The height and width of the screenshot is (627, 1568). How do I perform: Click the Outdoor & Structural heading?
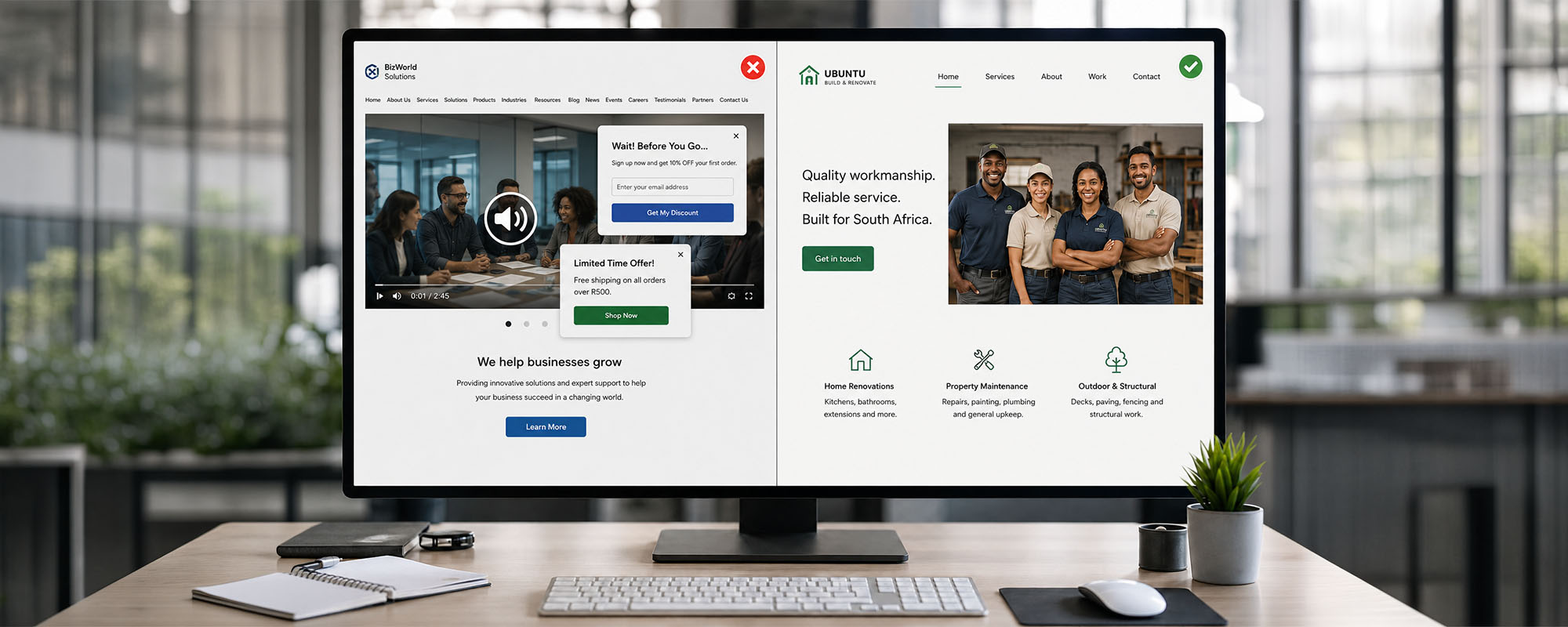(x=1117, y=386)
